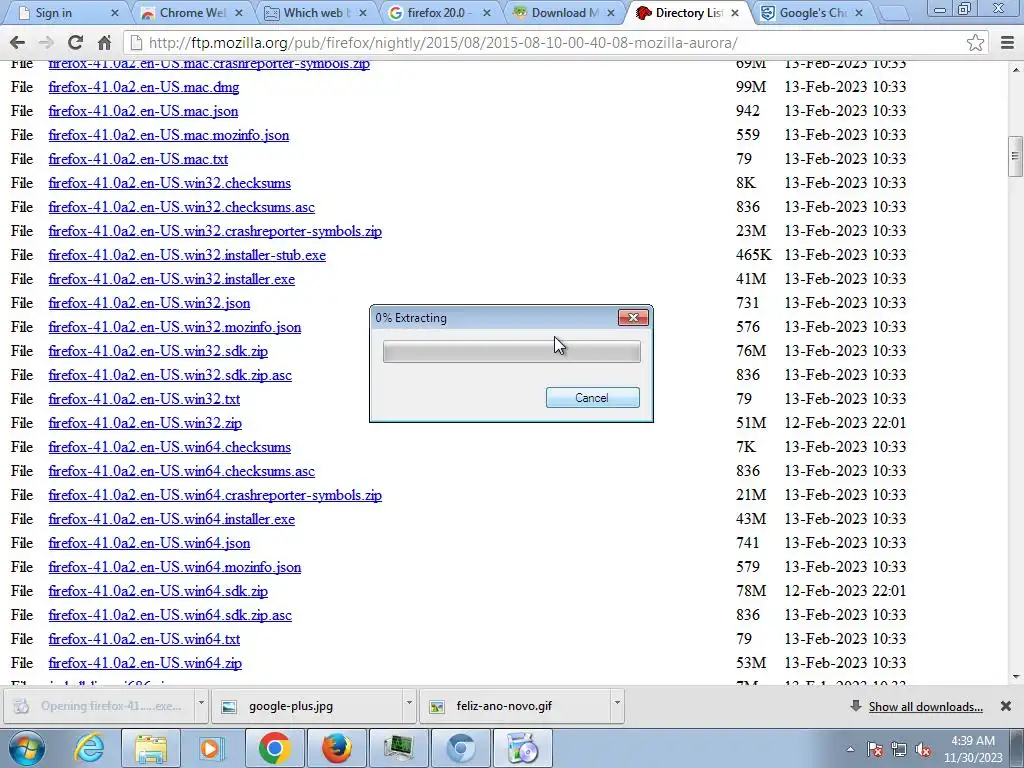
Task: Close the Sign in tab
Action: tap(115, 12)
